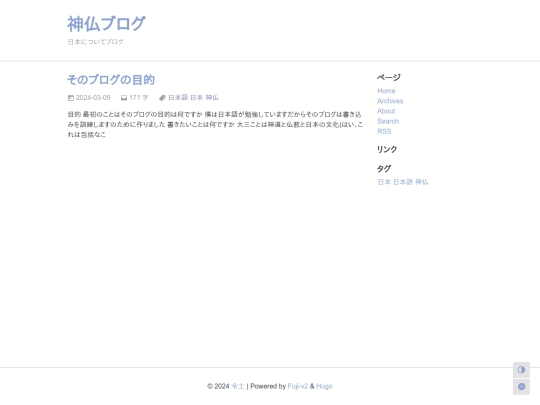Select the 神仏 tag under タグ
The height and width of the screenshot is (405, 540).
pos(422,182)
